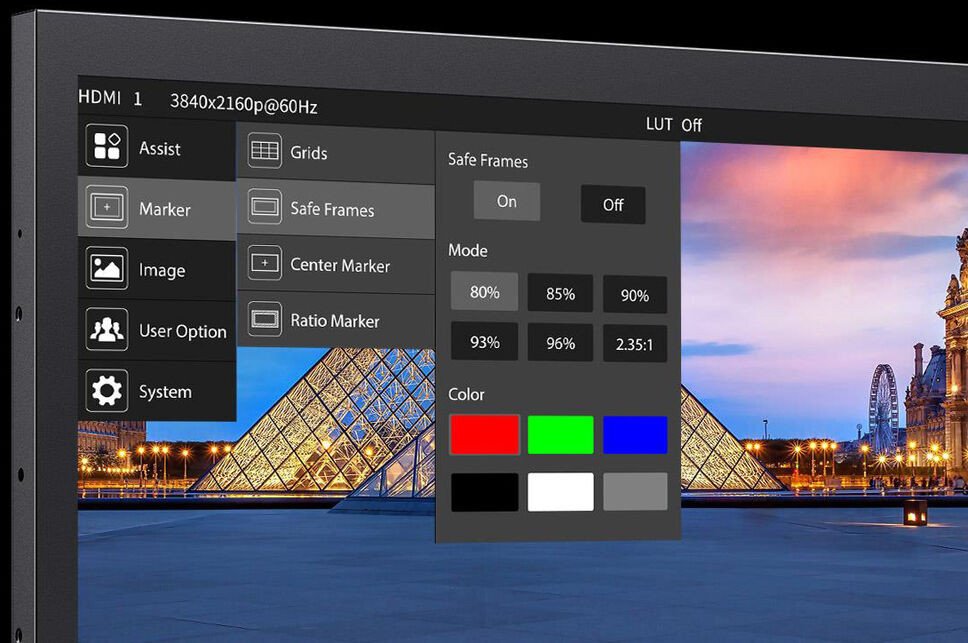Click the Ratio Marker icon
This screenshot has height=643, width=968.
click(265, 318)
